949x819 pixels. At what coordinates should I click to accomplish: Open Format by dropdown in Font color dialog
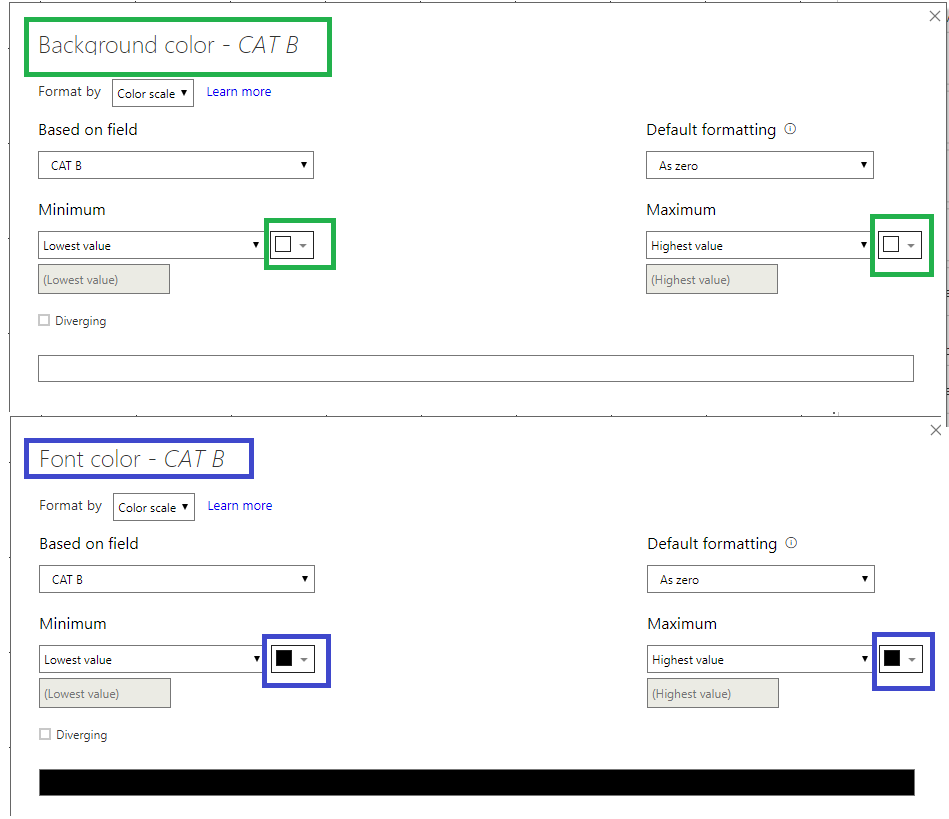click(x=154, y=507)
